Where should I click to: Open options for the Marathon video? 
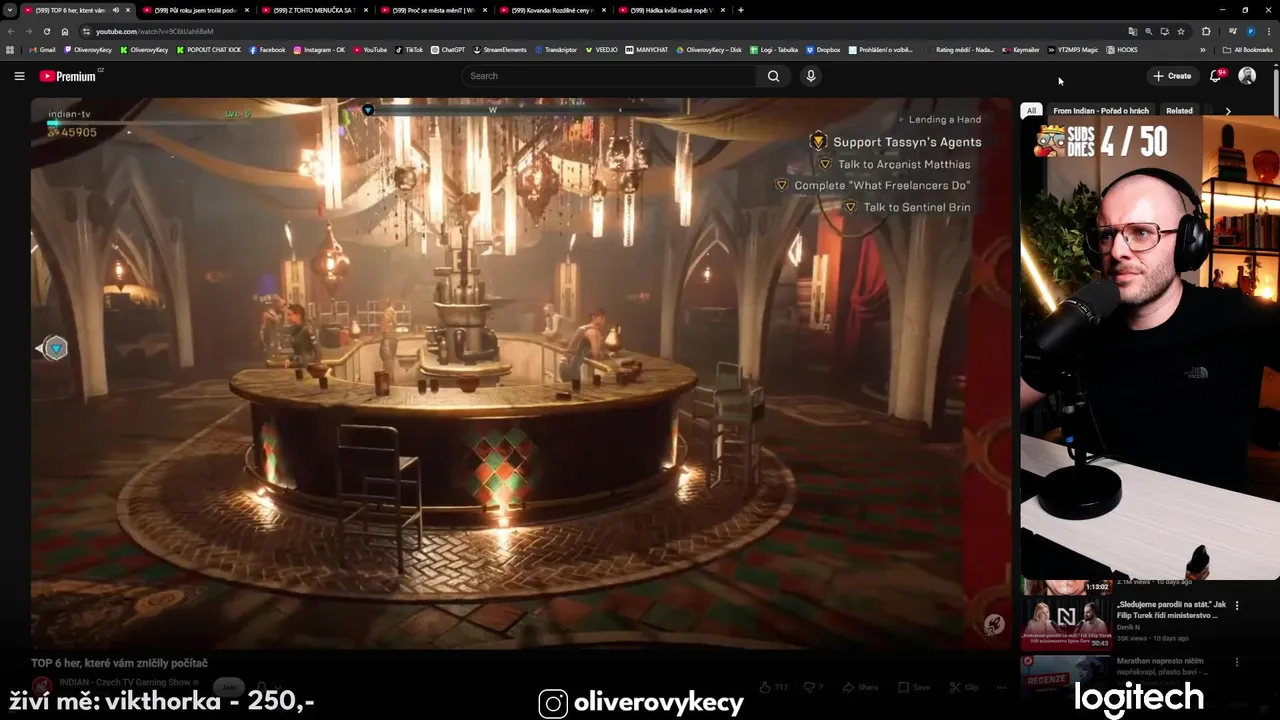[1237, 661]
